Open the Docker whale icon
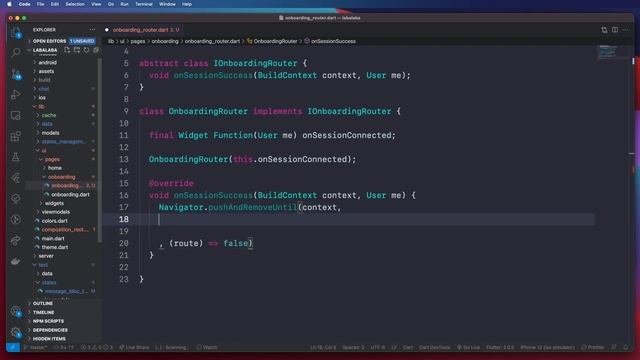 [16, 261]
